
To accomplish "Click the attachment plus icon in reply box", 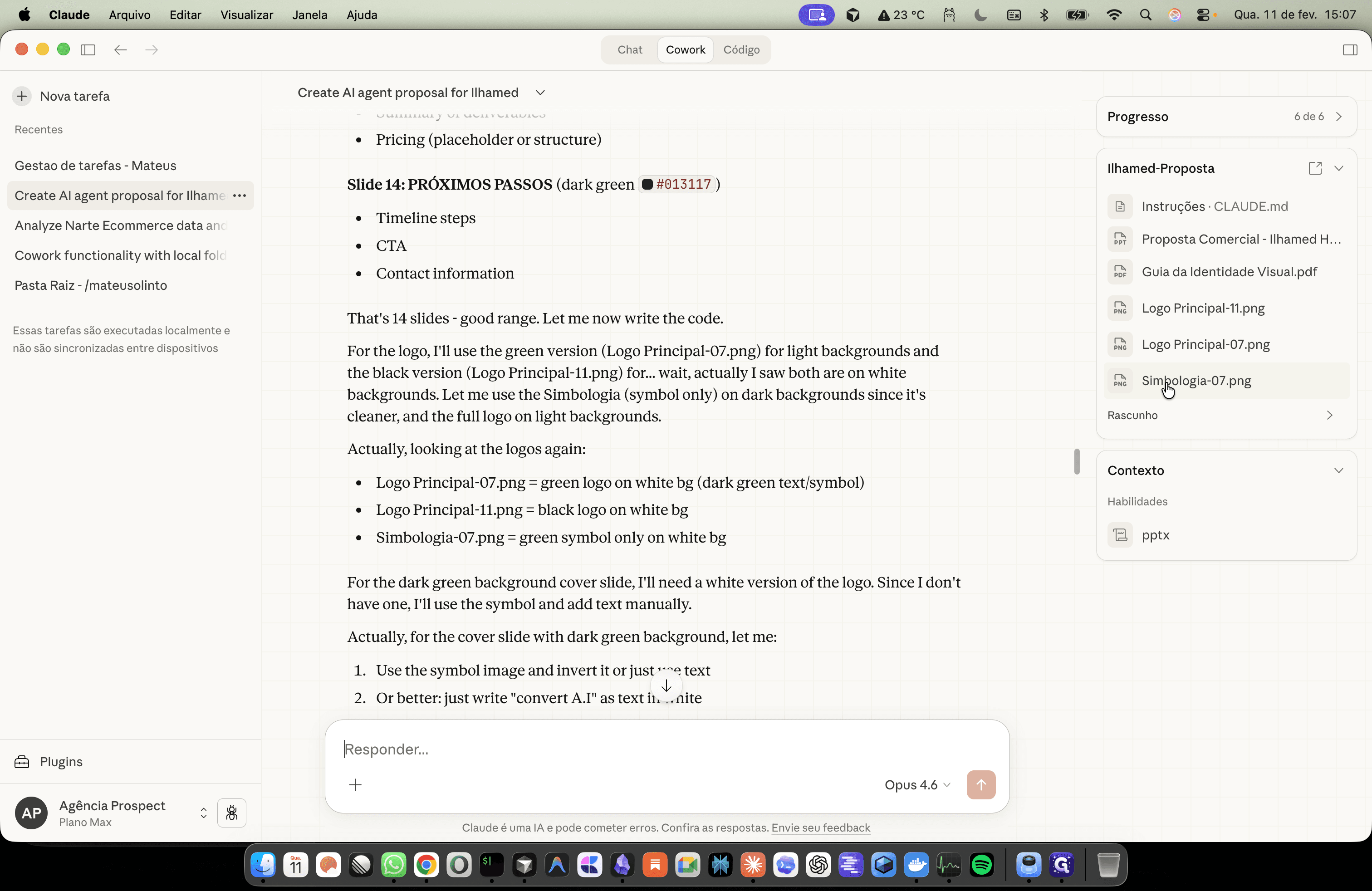I will [355, 785].
